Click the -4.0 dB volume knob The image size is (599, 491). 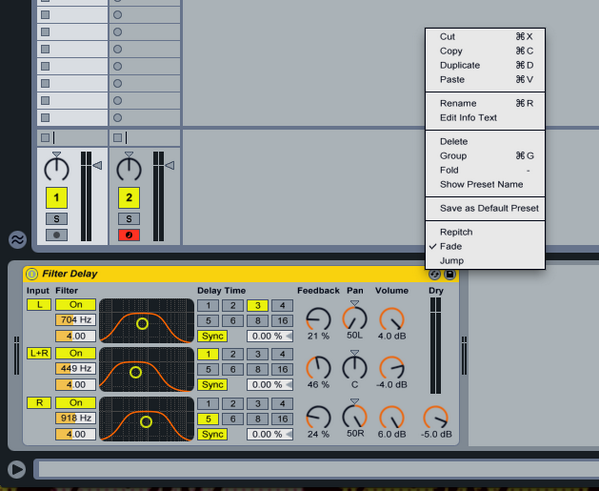point(392,368)
